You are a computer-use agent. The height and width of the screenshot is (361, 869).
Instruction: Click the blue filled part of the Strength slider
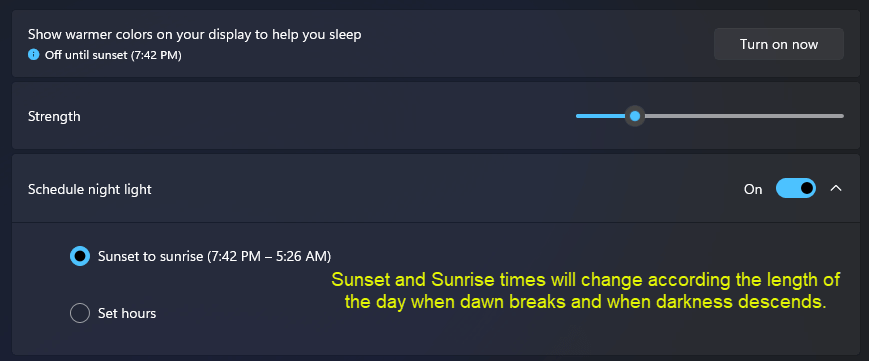coord(601,116)
